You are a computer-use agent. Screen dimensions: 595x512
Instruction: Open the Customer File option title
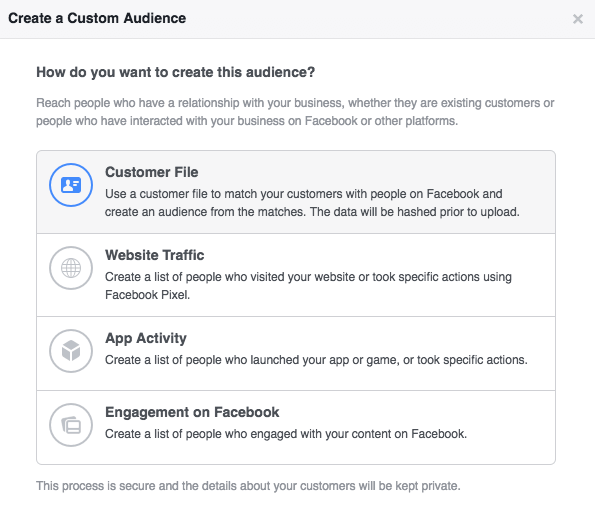point(151,172)
